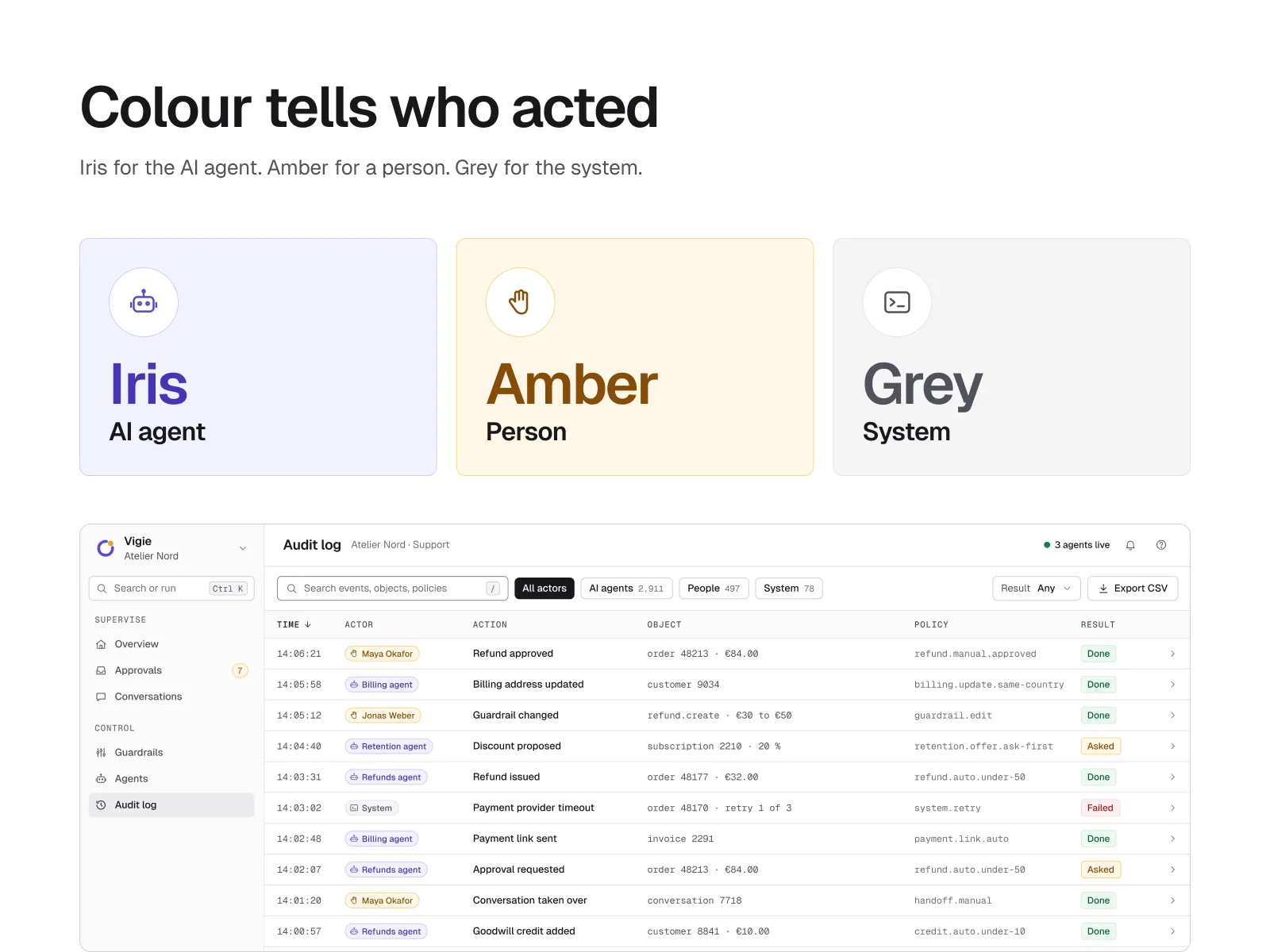Click the Asked badge for Discount proposed
Viewport: 1270px width, 952px height.
(x=1100, y=746)
